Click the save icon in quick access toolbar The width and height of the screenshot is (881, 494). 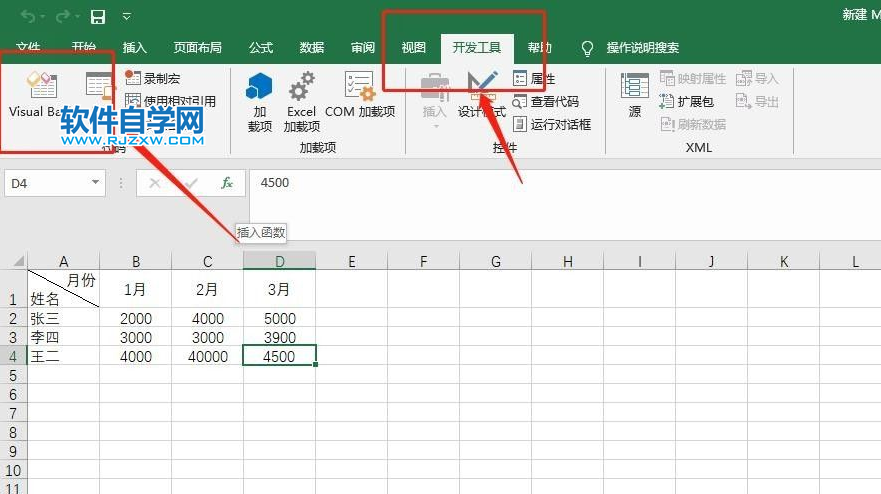[x=98, y=16]
